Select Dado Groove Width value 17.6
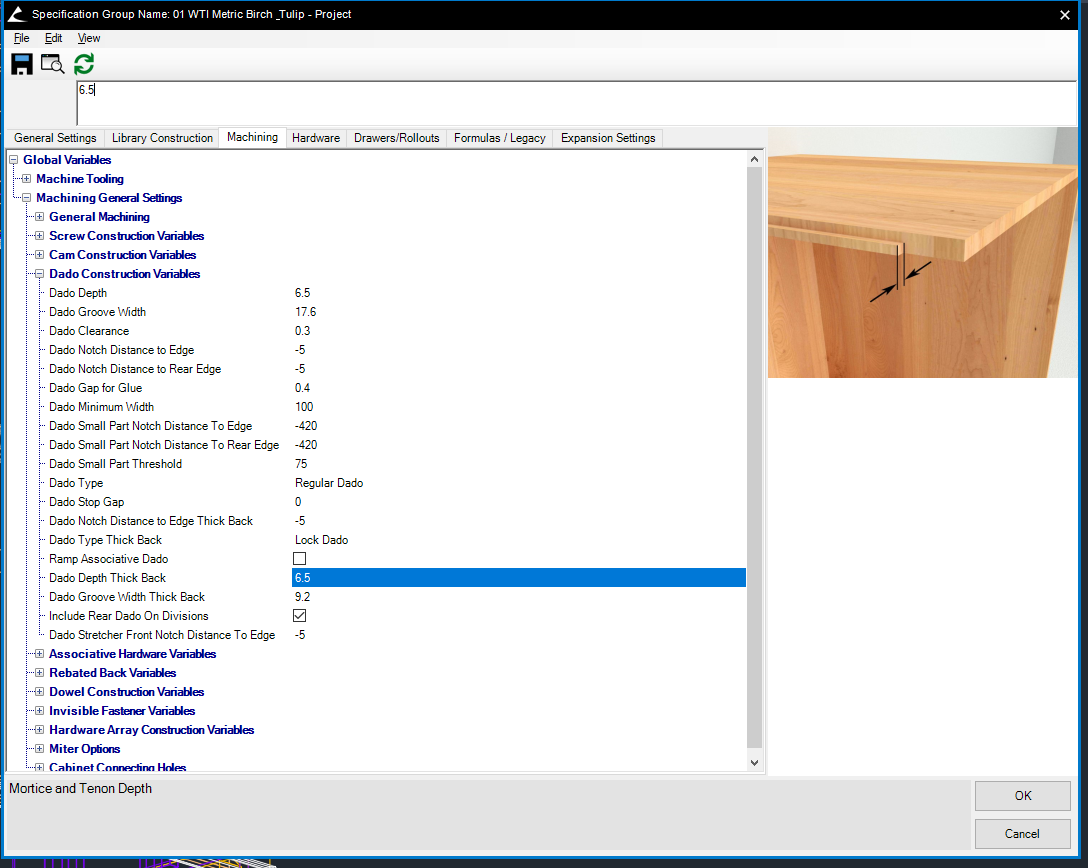This screenshot has width=1088, height=868. click(306, 312)
